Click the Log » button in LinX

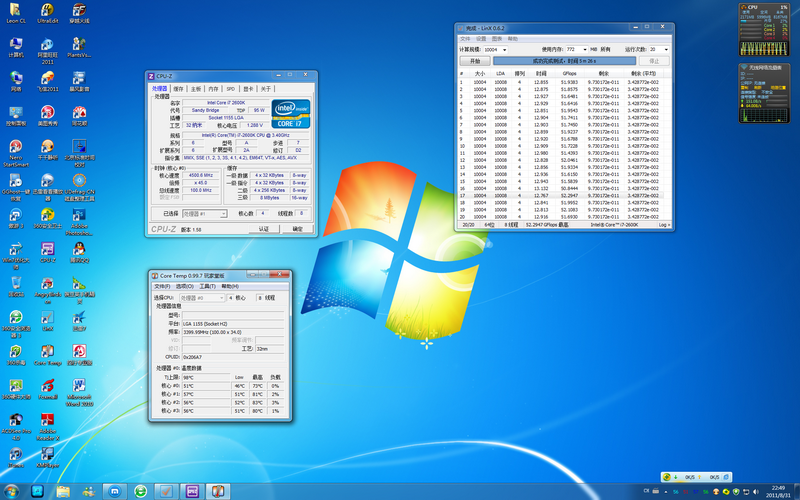click(x=664, y=224)
